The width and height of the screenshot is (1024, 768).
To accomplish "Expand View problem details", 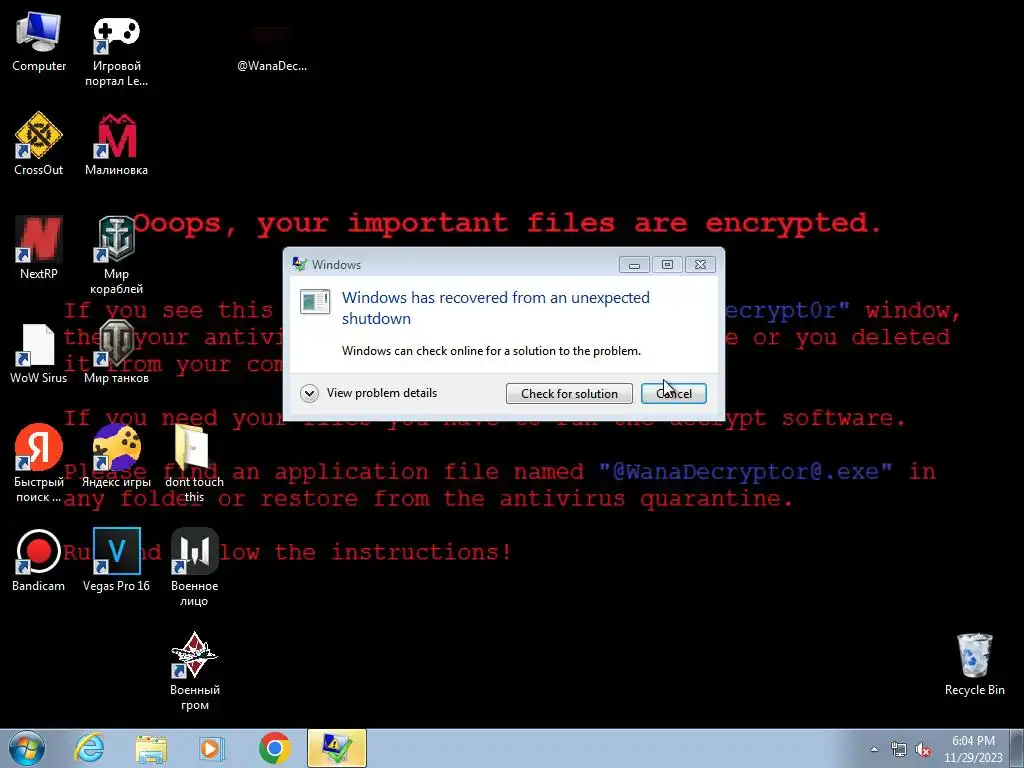I will coord(369,393).
